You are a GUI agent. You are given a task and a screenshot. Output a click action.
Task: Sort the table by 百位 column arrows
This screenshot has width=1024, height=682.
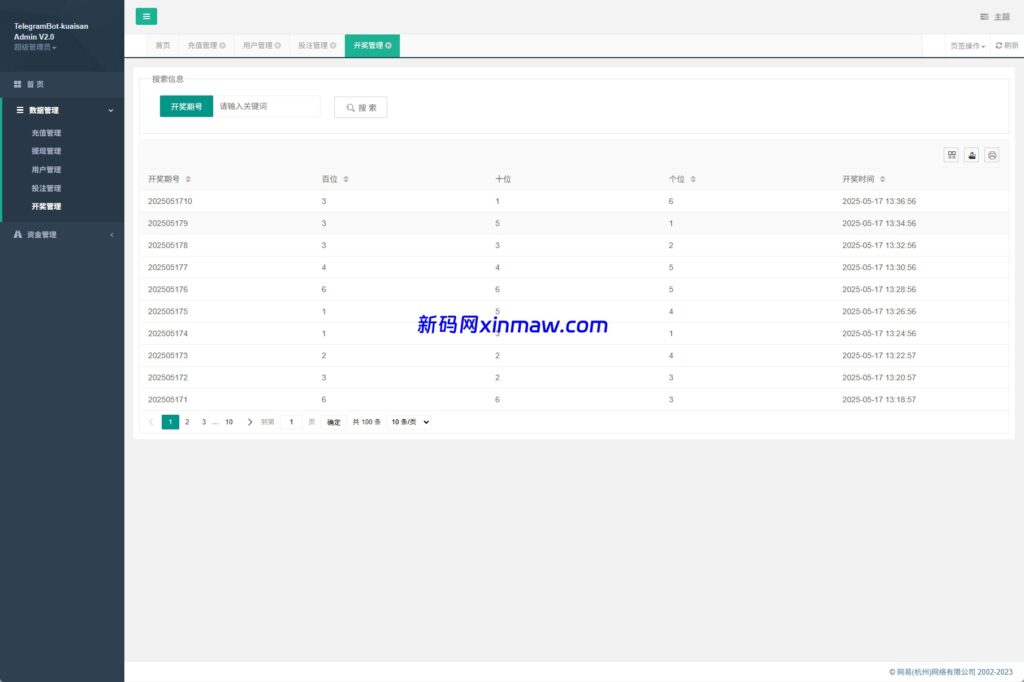[346, 179]
